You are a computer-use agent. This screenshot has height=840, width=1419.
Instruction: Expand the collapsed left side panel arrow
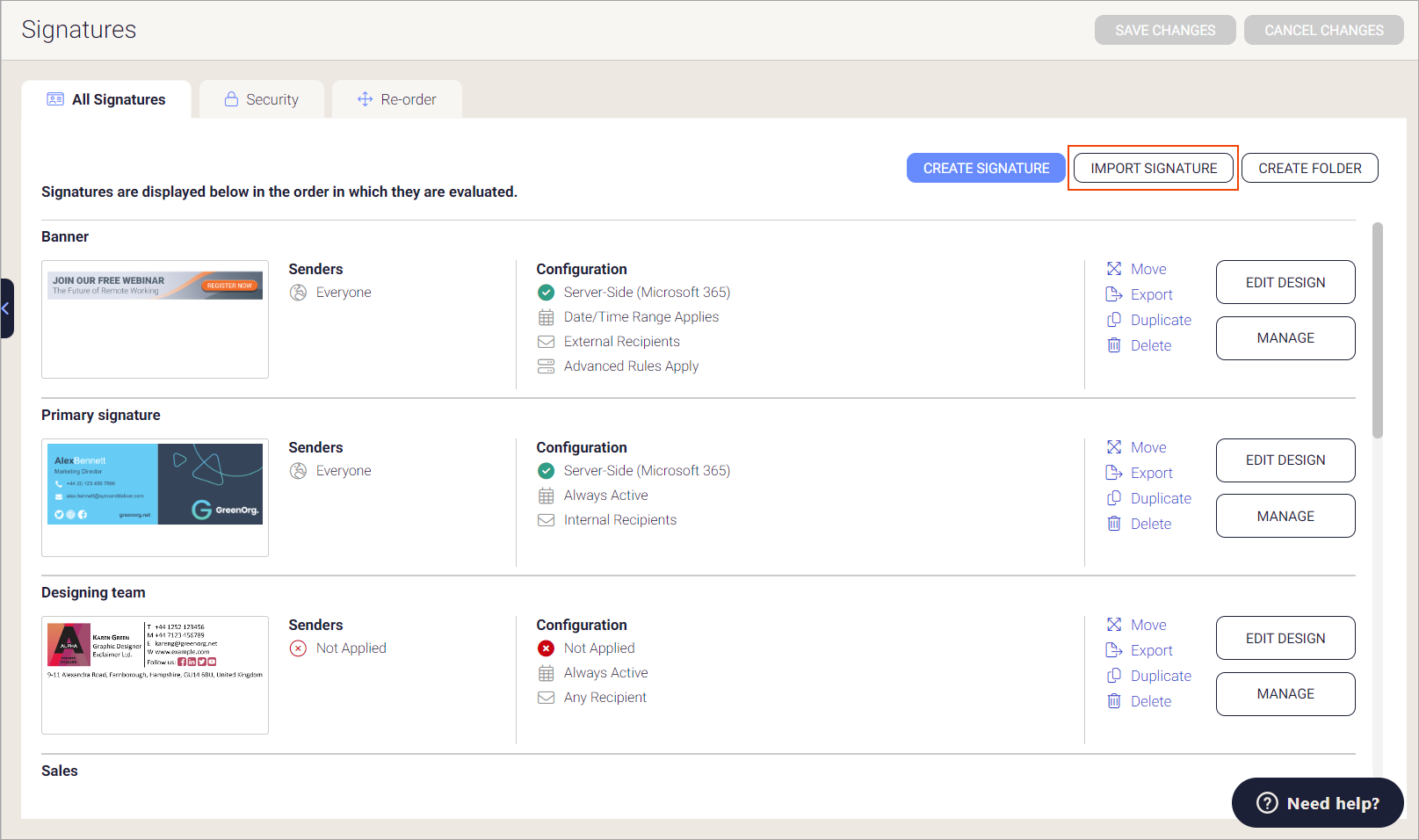[x=6, y=308]
